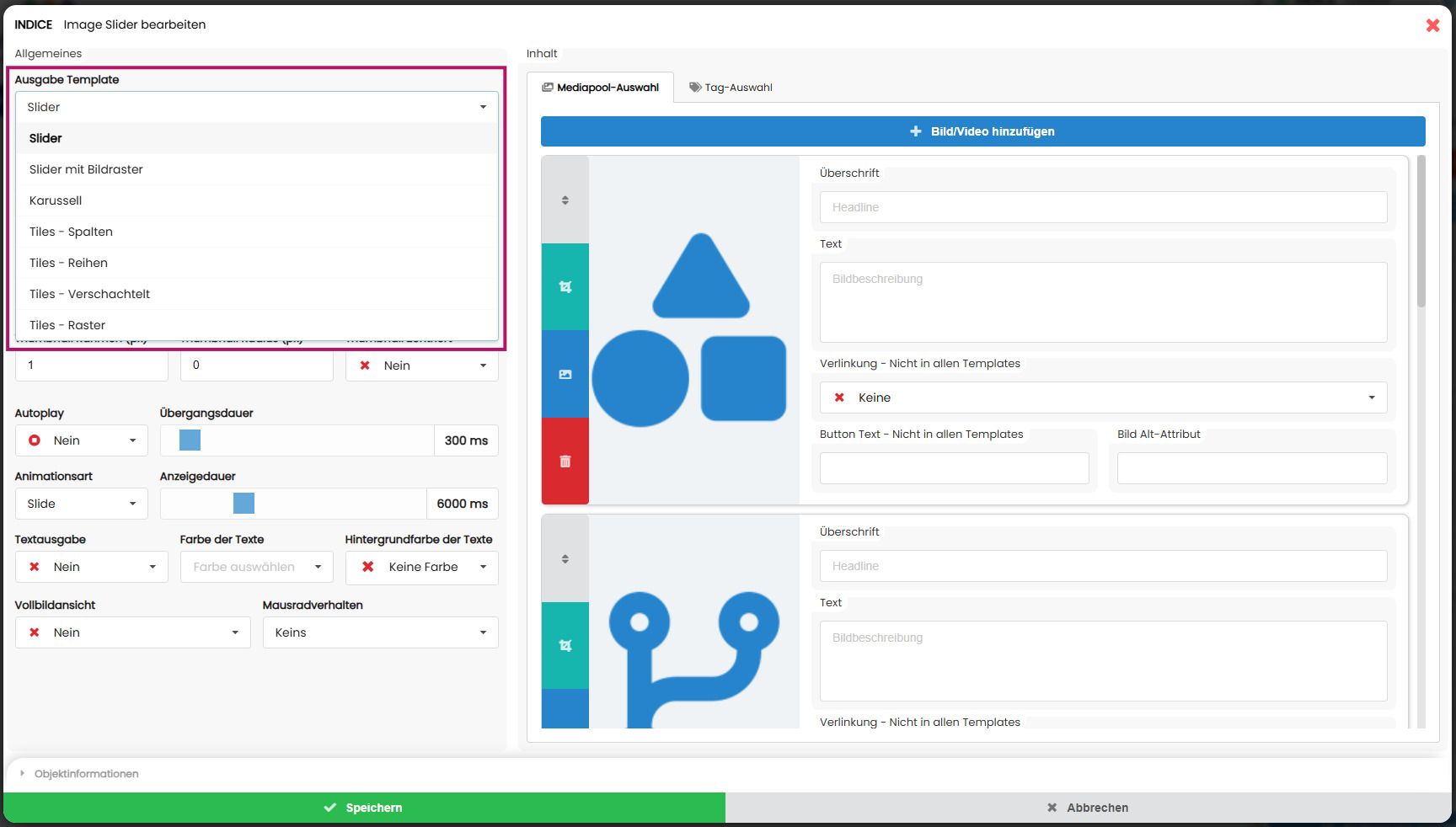Screen dimensions: 1456x827
Task: Click crop icon on first image
Action: coord(565,287)
